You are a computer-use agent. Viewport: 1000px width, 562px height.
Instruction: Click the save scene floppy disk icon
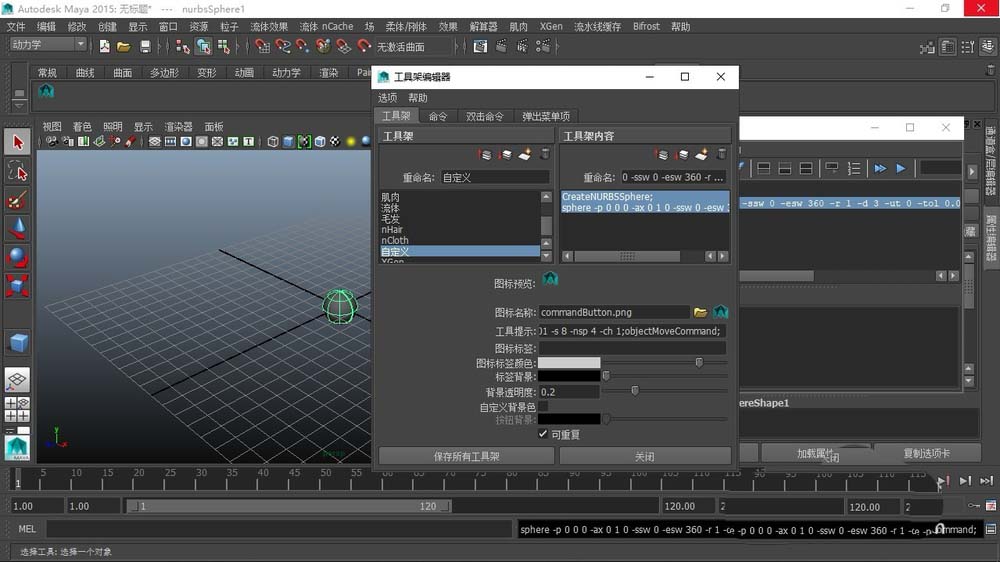point(146,46)
